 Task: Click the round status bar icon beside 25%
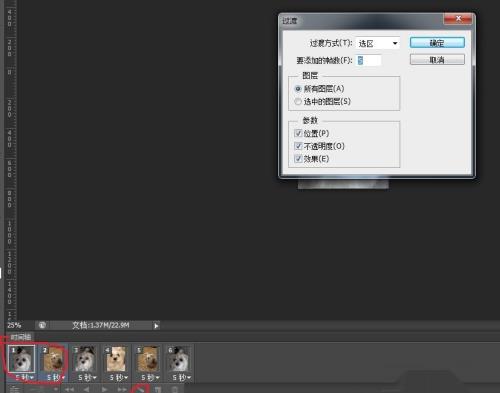42,325
